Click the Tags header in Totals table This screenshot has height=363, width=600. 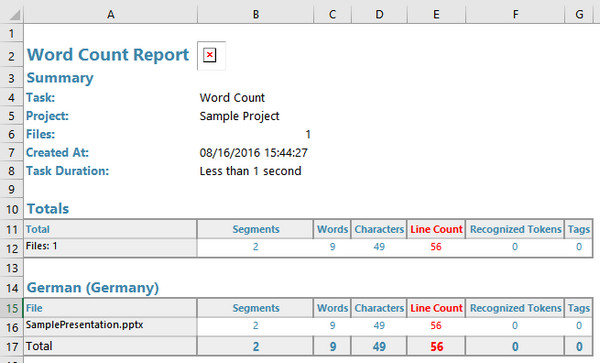[579, 229]
